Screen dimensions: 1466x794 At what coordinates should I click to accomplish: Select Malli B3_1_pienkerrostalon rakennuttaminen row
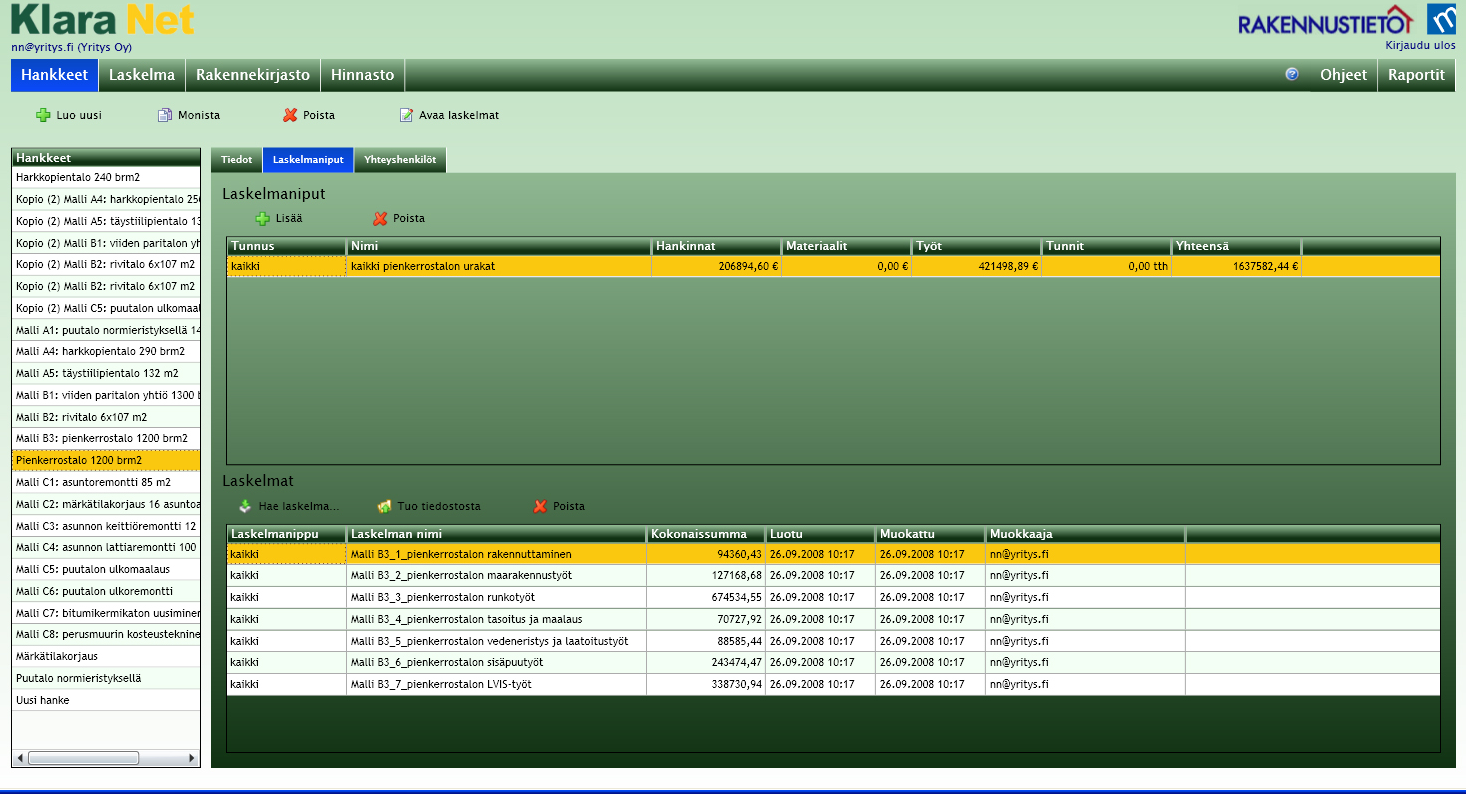833,554
